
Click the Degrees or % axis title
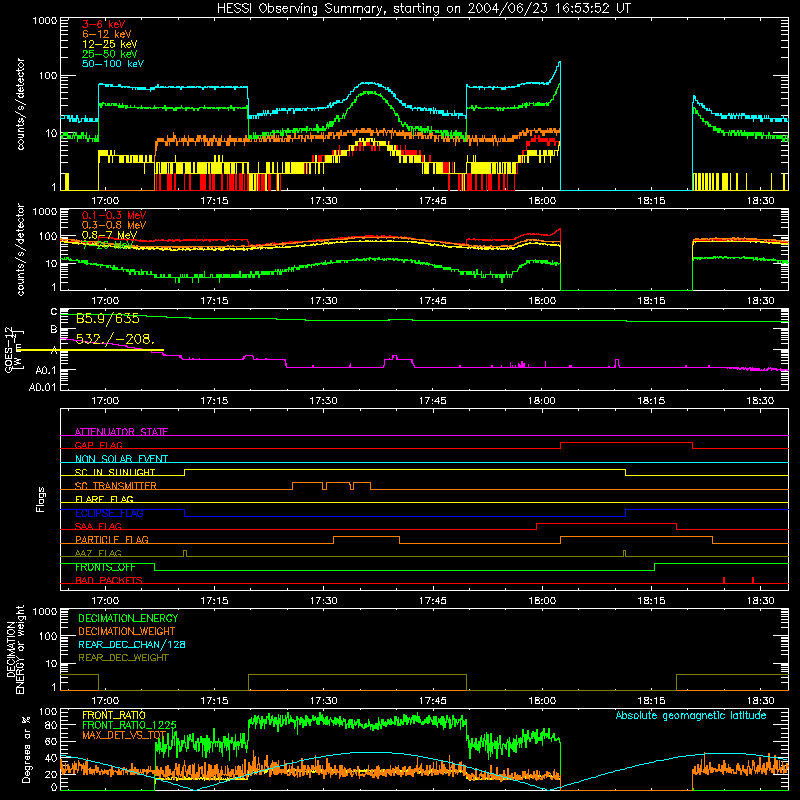point(26,749)
